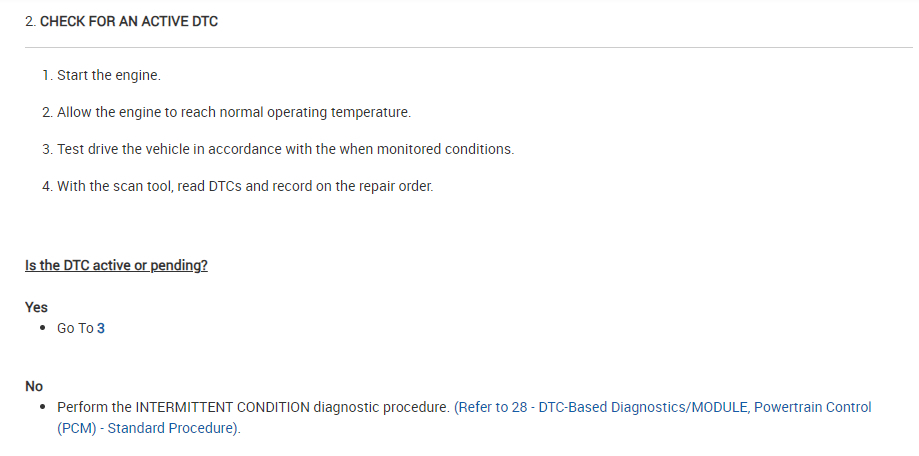919x456 pixels.
Task: Click the bullet point before "Go To 3"
Action: click(43, 328)
